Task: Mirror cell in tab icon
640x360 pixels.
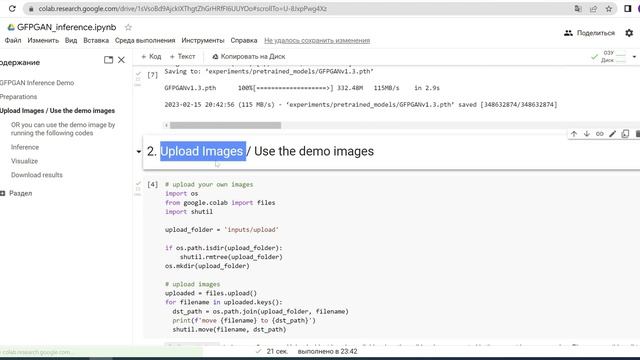Action: click(625, 134)
